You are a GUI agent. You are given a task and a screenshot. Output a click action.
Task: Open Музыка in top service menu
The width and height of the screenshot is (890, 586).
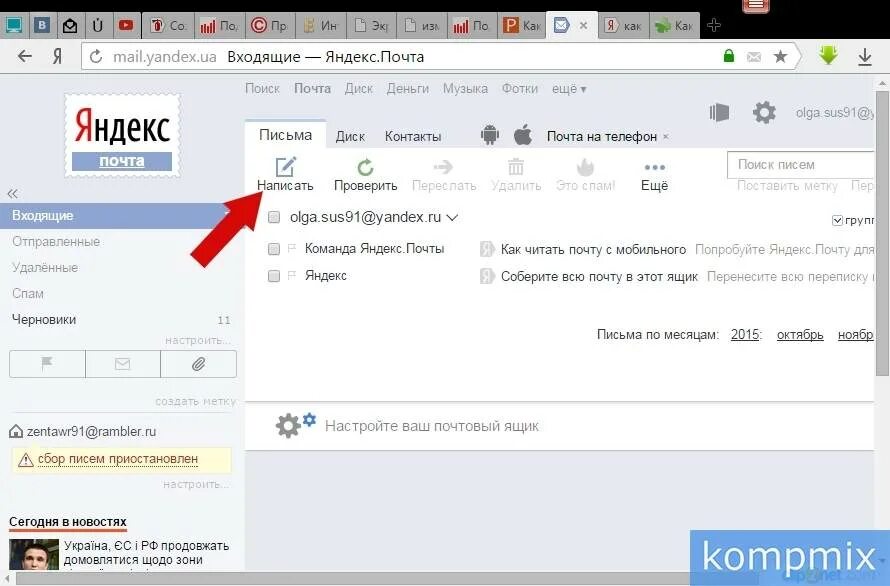click(465, 89)
